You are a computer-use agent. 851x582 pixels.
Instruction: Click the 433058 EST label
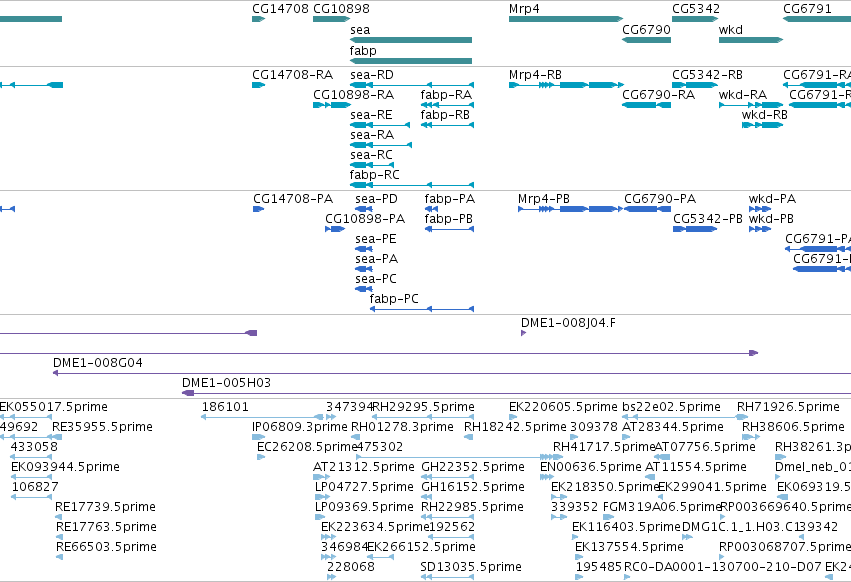pos(34,447)
